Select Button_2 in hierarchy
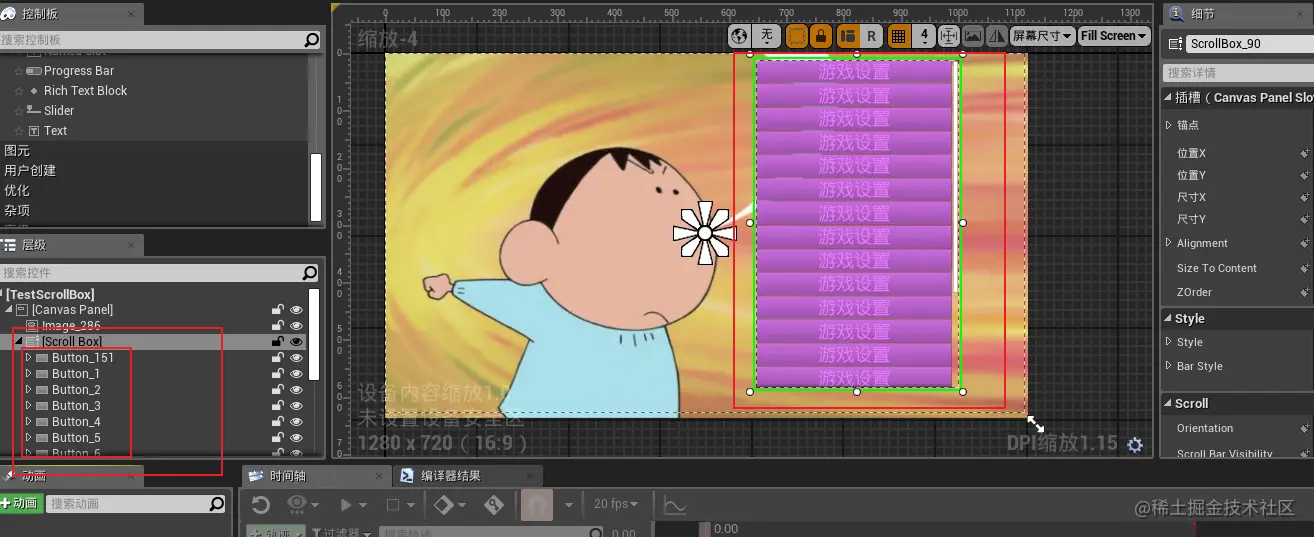 [76, 390]
